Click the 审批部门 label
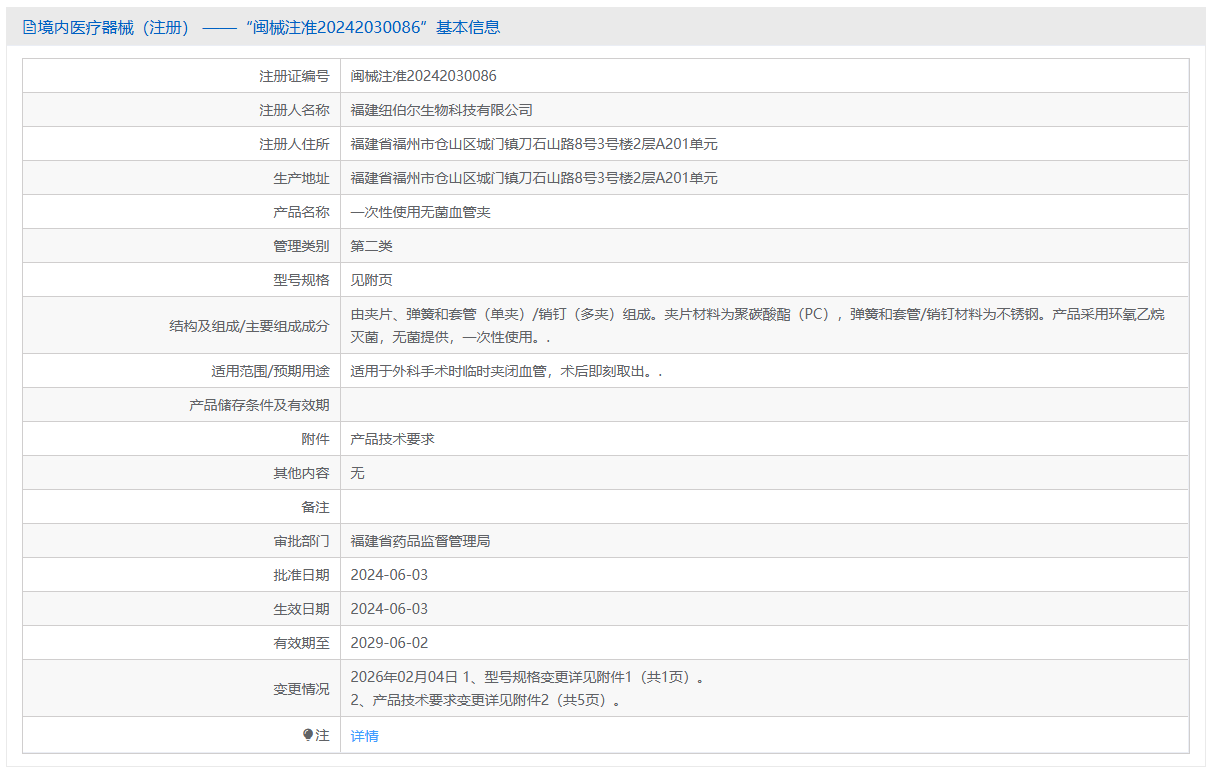This screenshot has height=775, width=1213. tap(302, 541)
